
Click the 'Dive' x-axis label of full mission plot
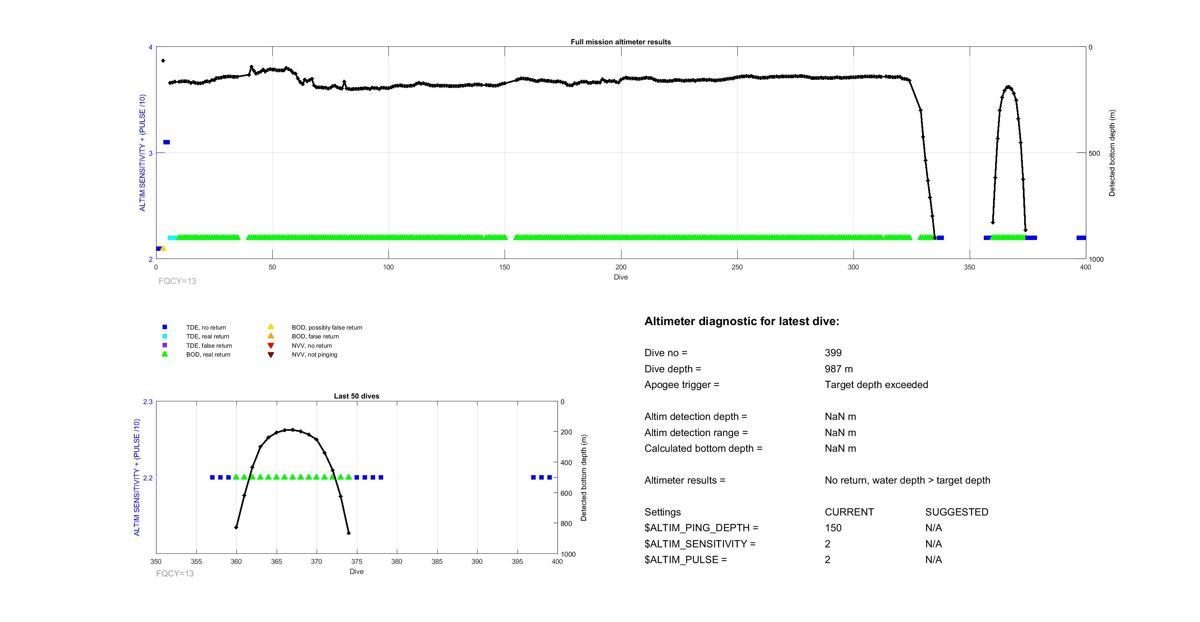click(621, 277)
